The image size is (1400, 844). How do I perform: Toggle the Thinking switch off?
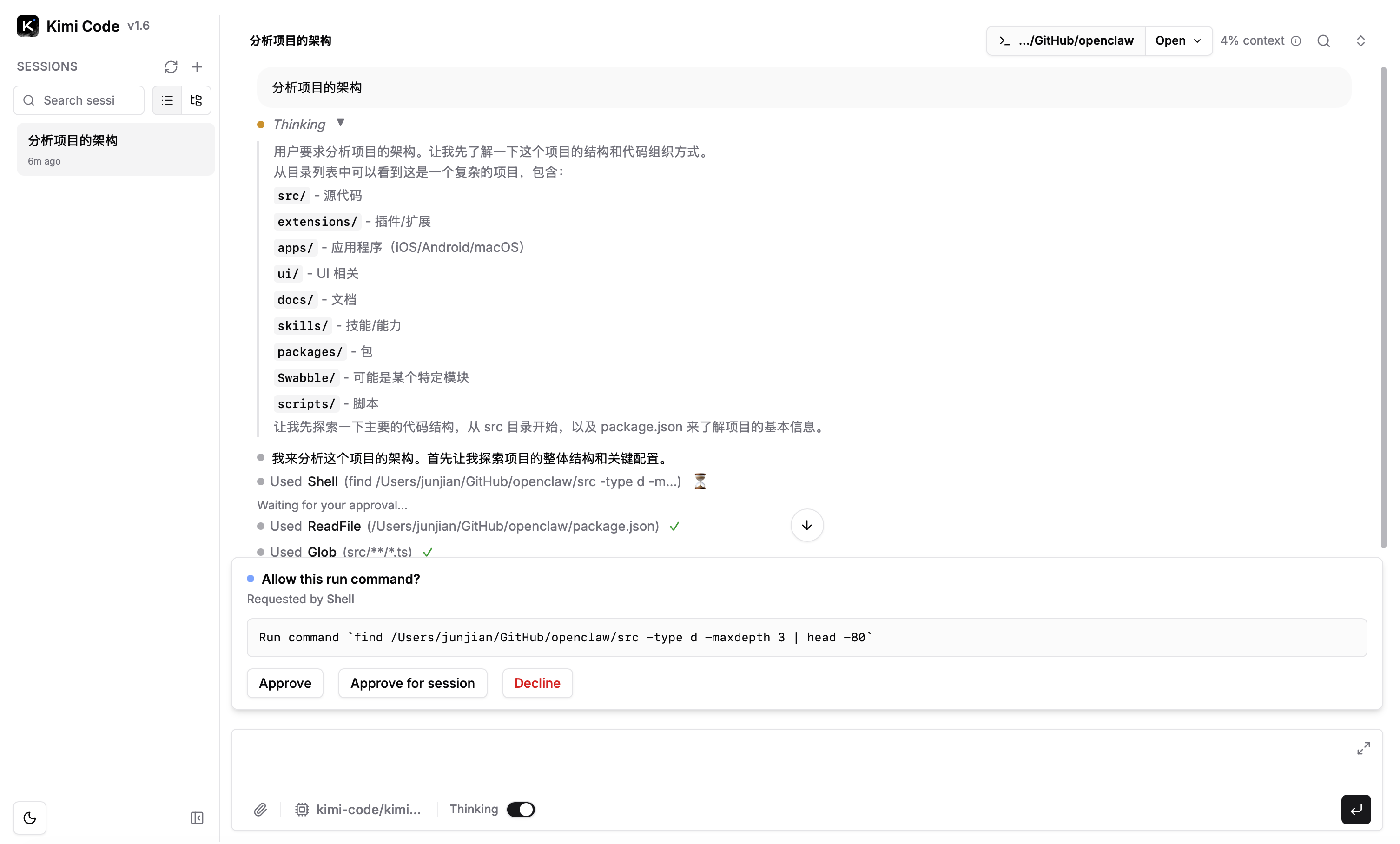[x=521, y=809]
